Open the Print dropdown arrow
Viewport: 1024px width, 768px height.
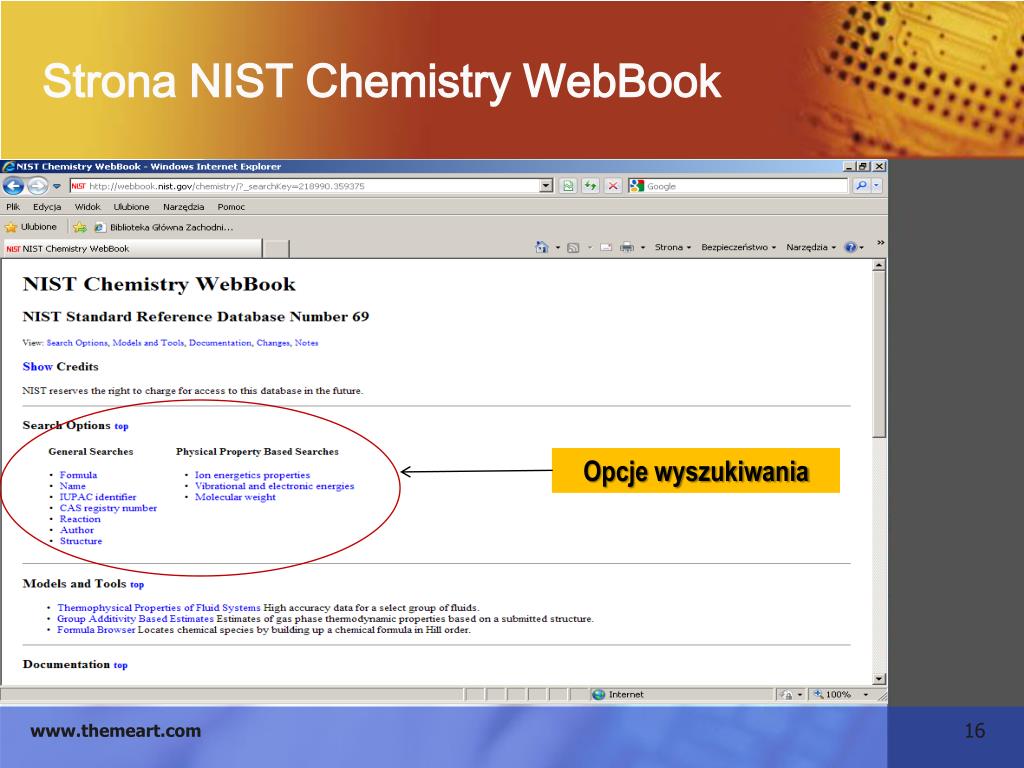(x=643, y=248)
